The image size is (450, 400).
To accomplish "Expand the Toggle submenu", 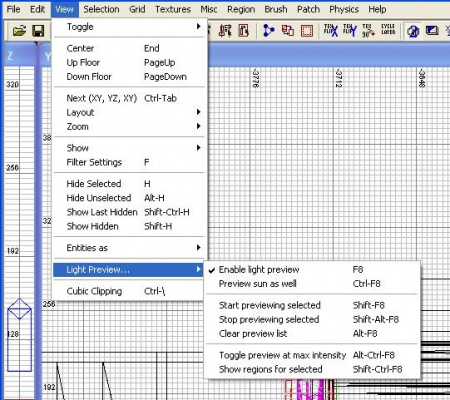I will pos(129,27).
